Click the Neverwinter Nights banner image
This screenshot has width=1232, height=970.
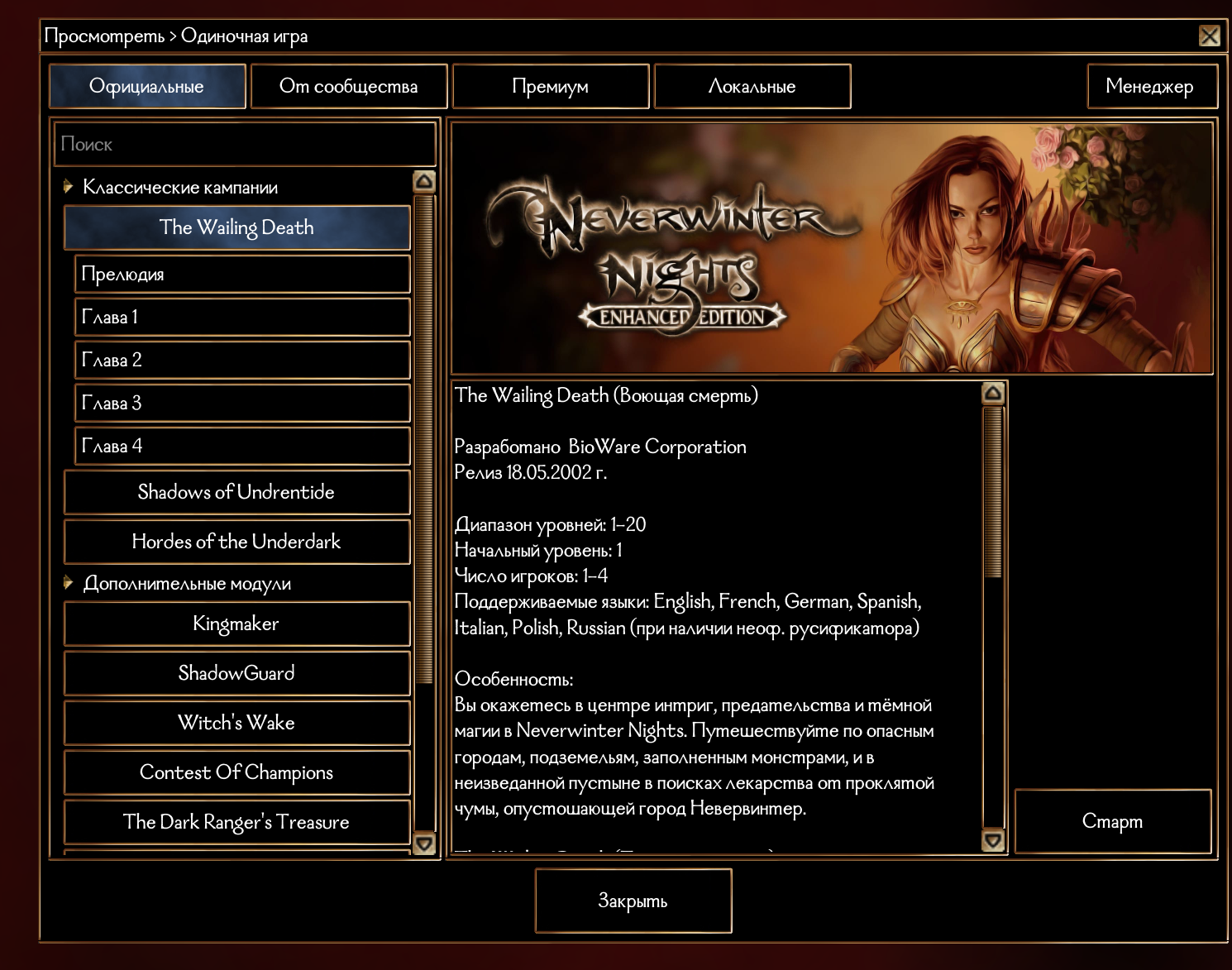pos(832,248)
